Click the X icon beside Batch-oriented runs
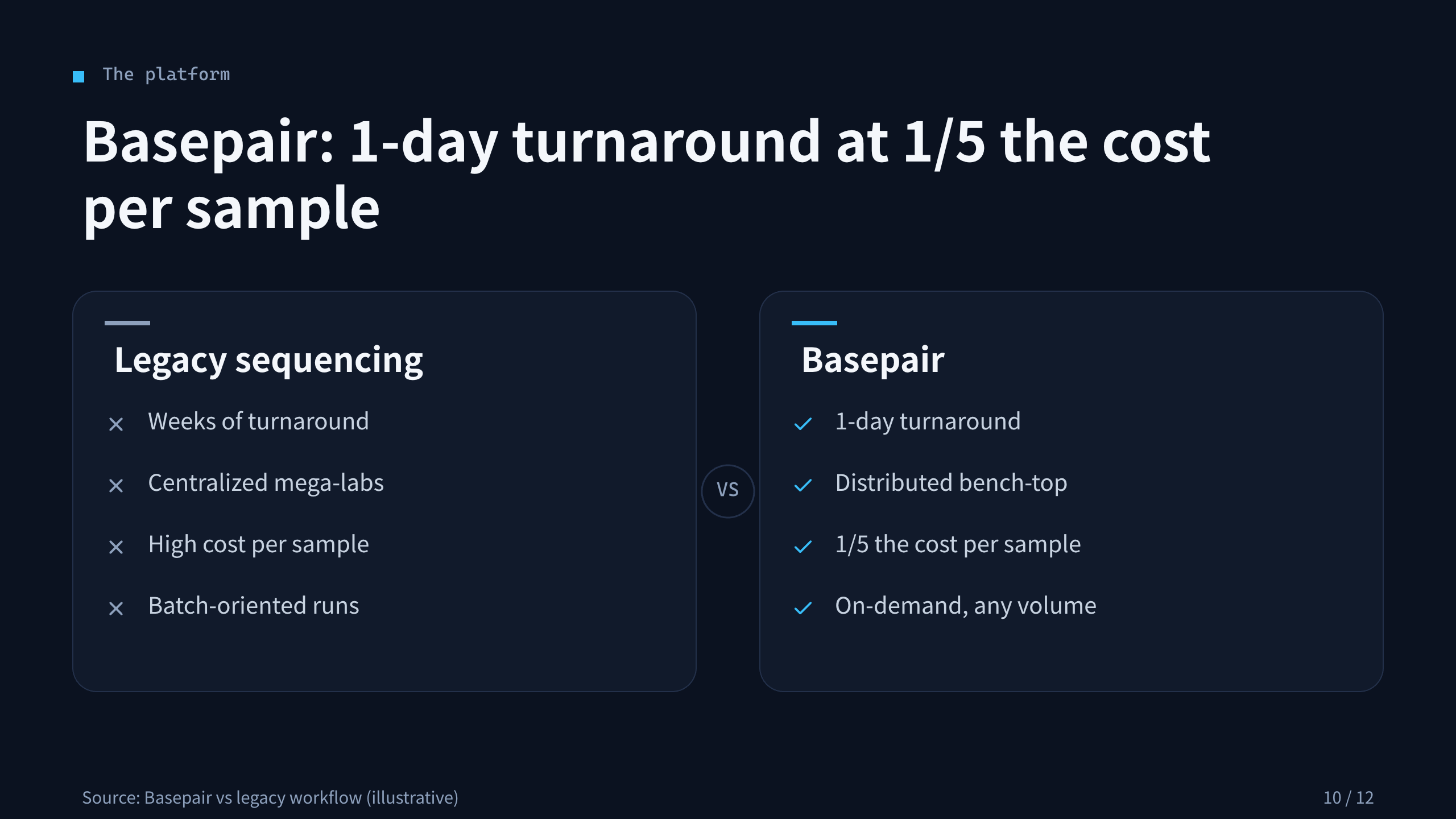The width and height of the screenshot is (1456, 819). coord(116,609)
